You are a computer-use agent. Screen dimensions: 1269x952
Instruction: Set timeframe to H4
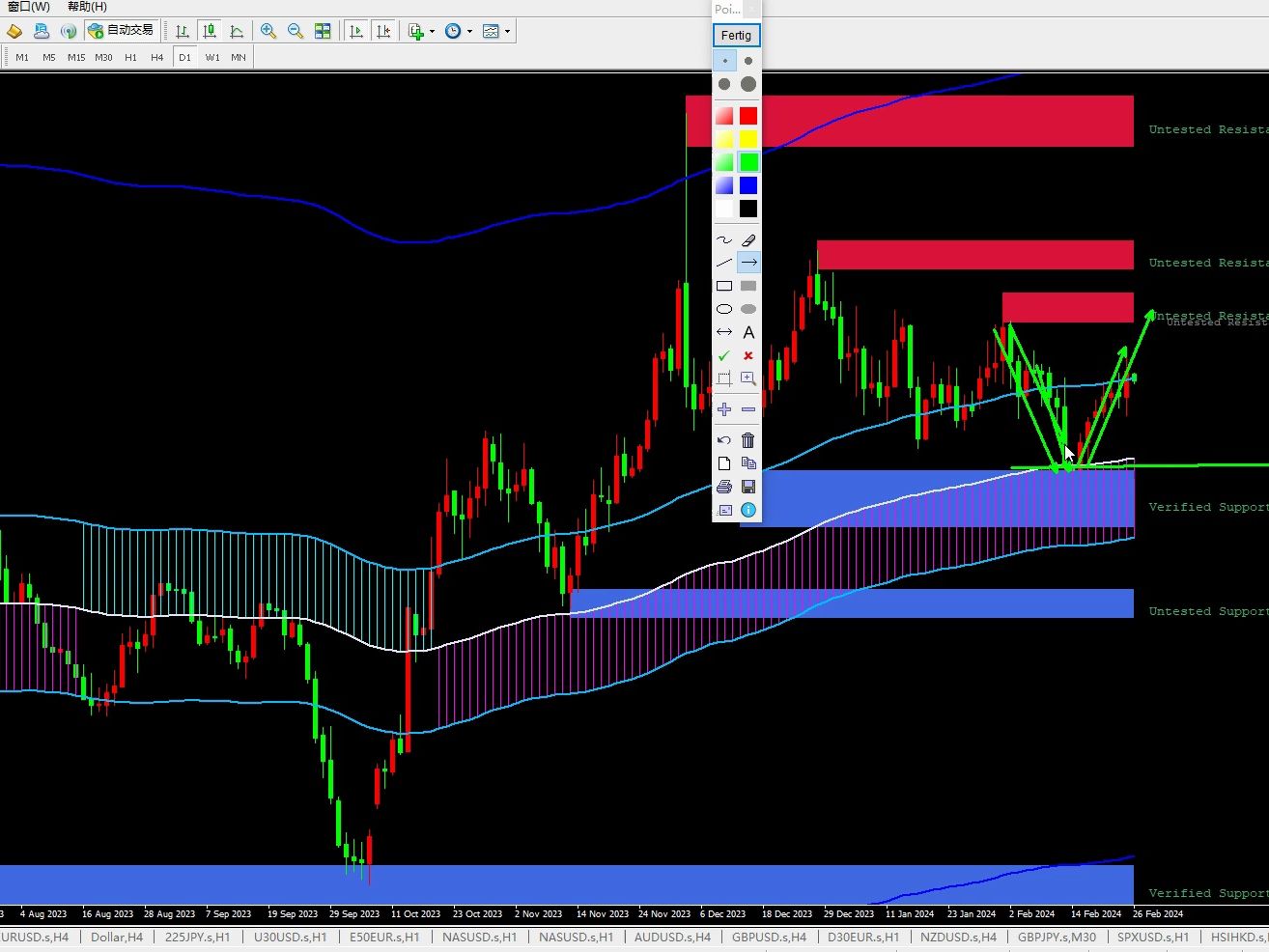(x=157, y=57)
